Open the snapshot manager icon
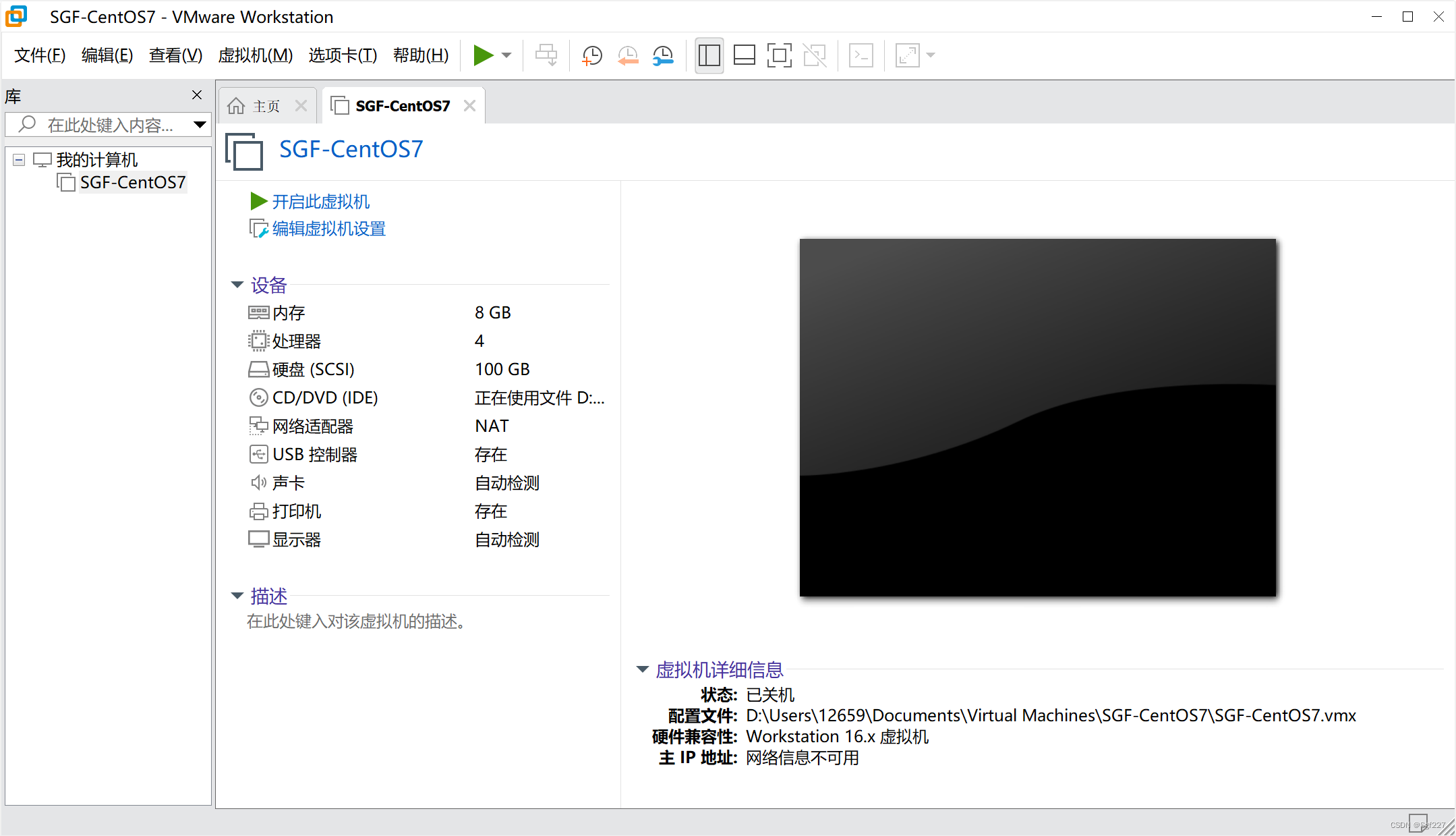1456x836 pixels. (x=664, y=55)
